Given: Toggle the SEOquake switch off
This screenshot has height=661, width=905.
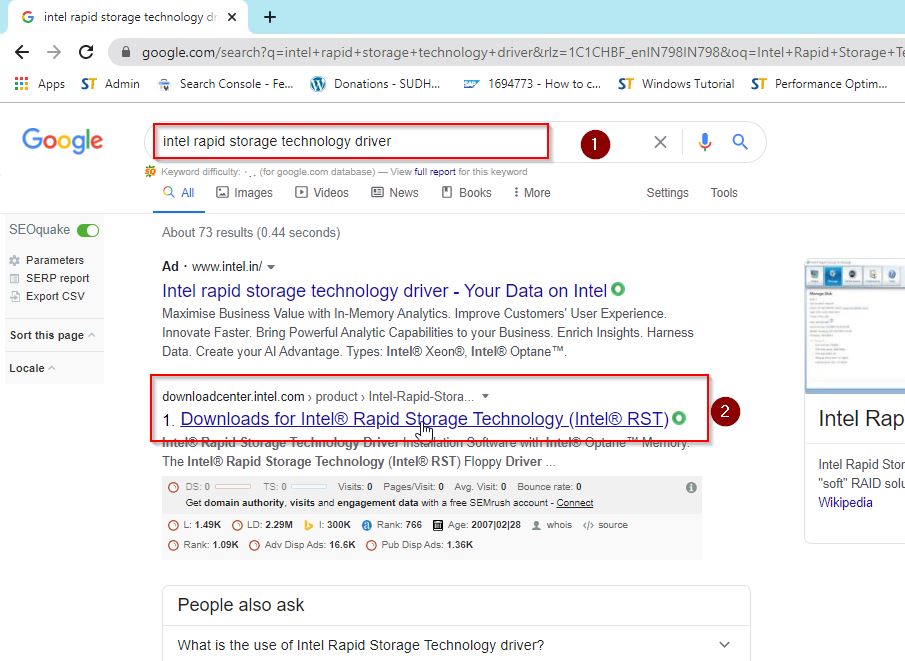Looking at the screenshot, I should click(x=88, y=230).
